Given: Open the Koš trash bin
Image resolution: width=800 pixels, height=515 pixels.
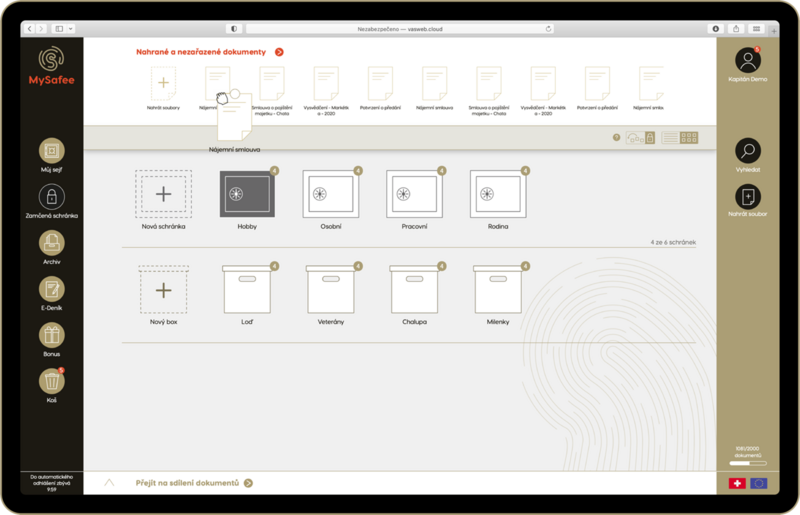Looking at the screenshot, I should pos(52,381).
